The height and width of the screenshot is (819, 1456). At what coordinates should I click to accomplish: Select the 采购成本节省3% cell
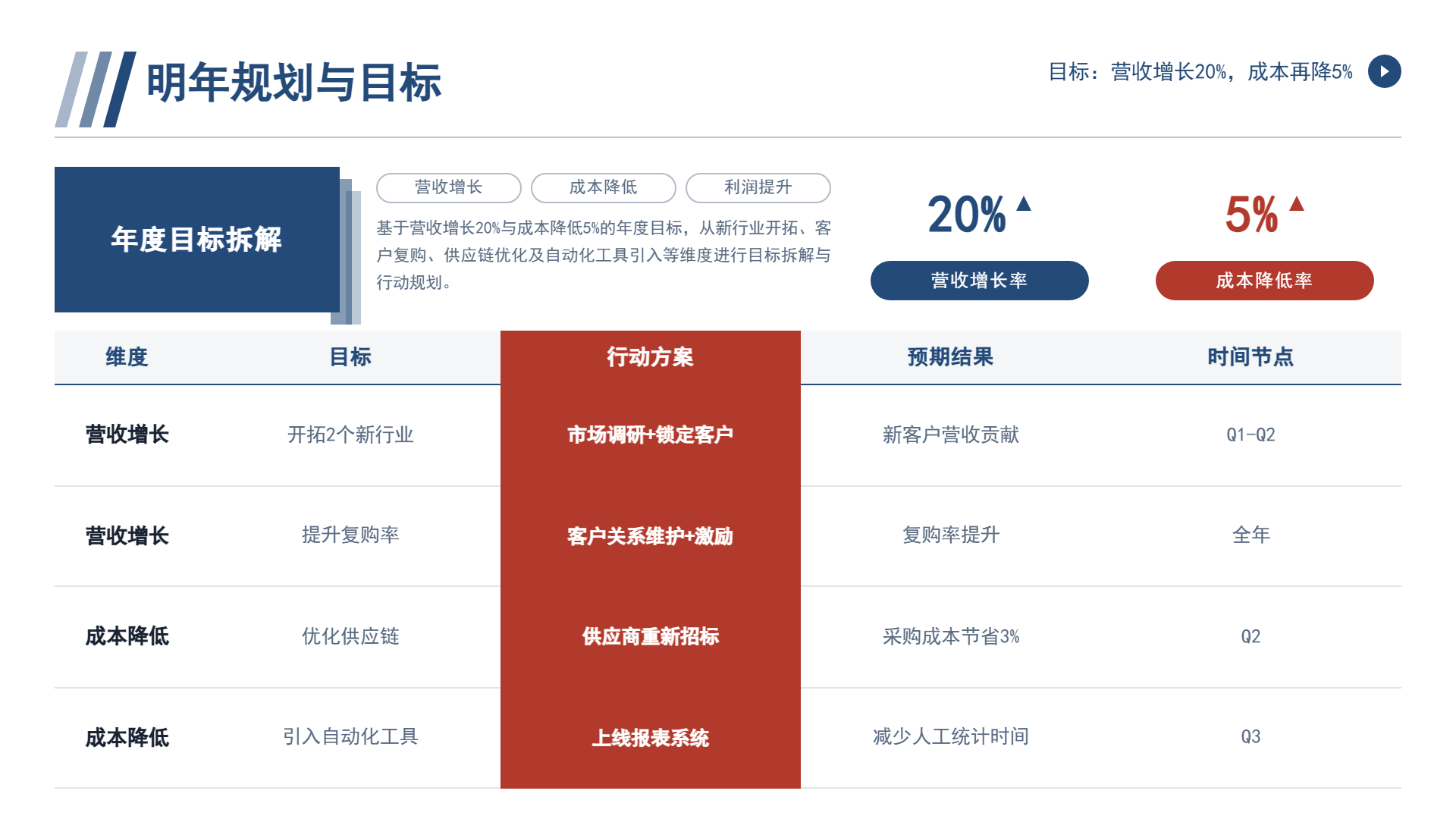[951, 636]
